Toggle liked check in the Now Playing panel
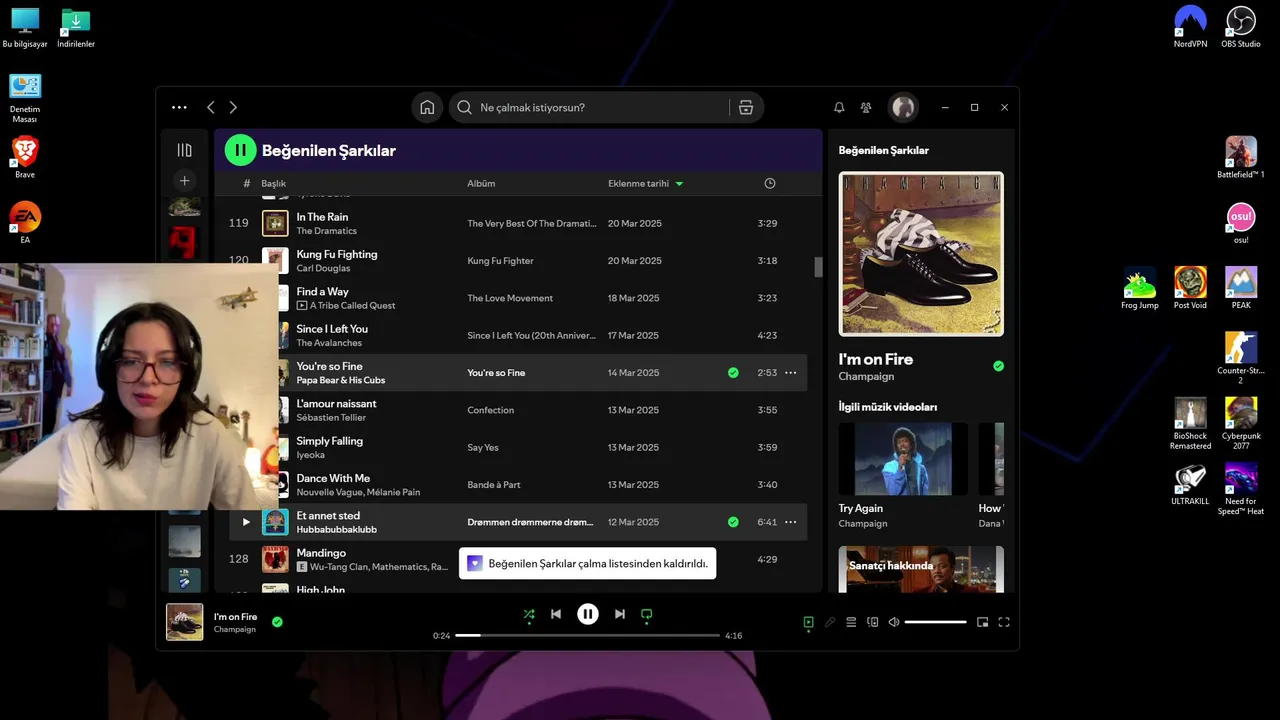The image size is (1280, 720). (998, 366)
